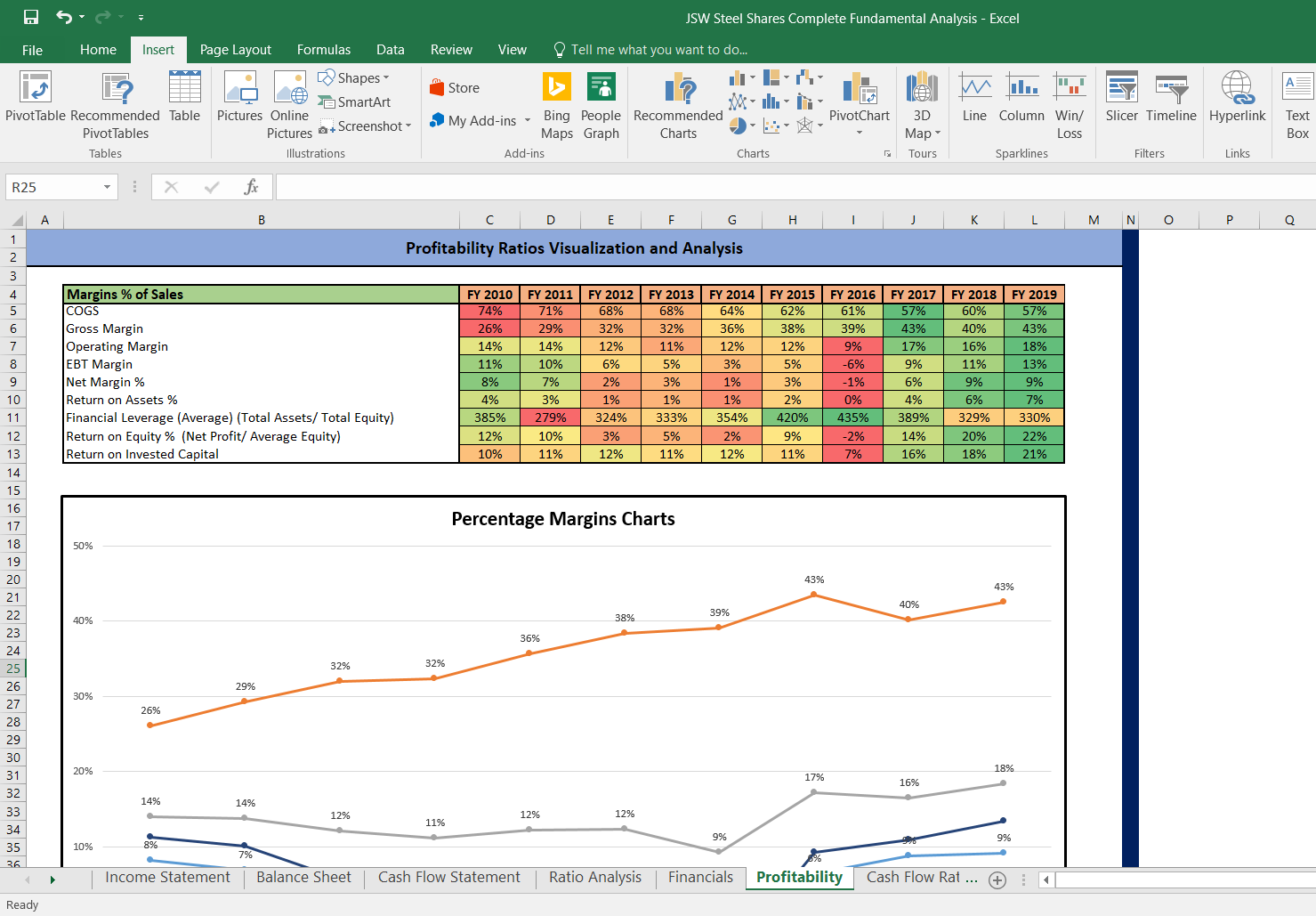Switch to the Review ribbon tab

point(451,50)
